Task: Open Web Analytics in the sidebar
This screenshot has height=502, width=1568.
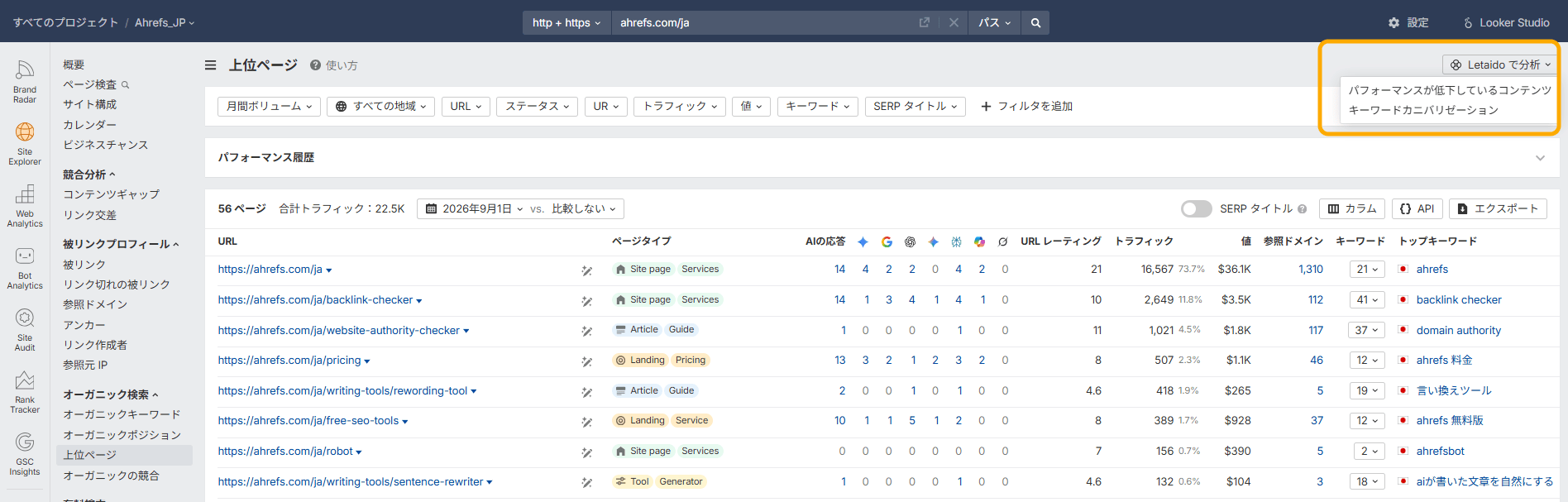Action: pos(25,205)
